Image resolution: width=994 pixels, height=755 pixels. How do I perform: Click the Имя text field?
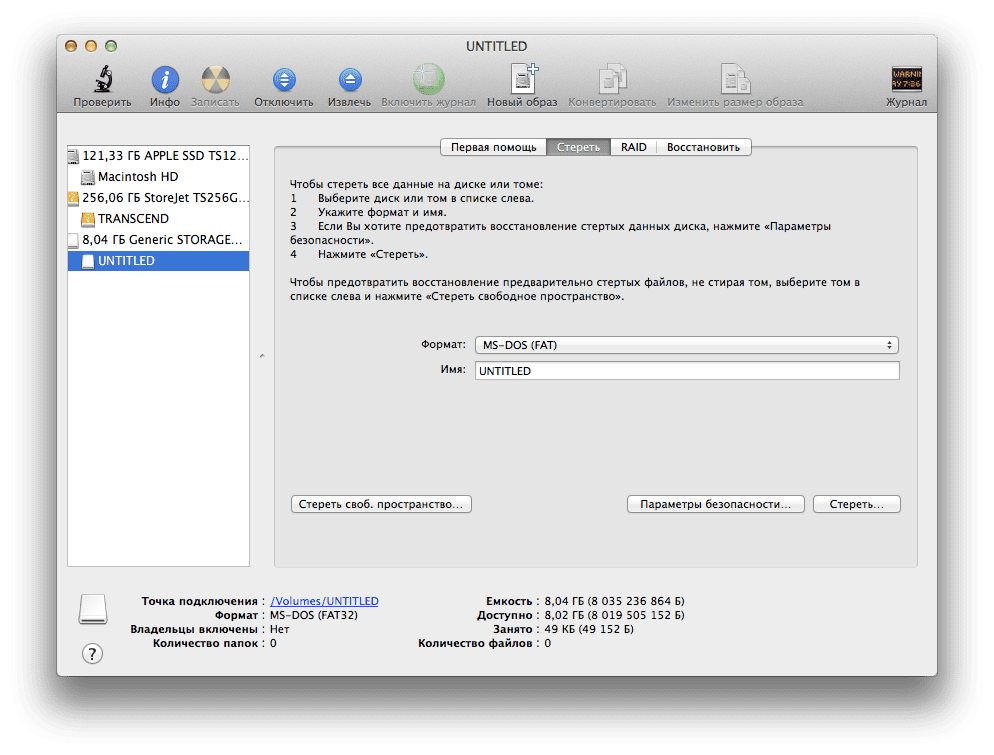point(686,370)
